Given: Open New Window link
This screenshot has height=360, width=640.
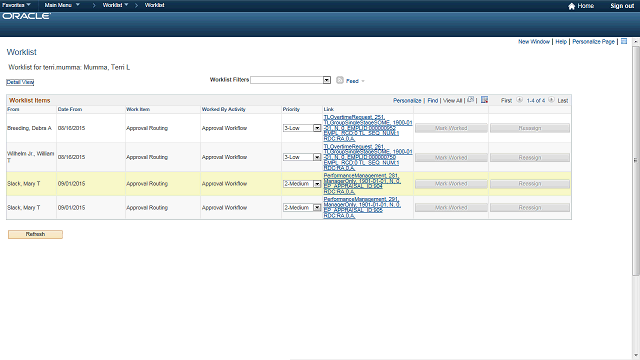Looking at the screenshot, I should (534, 42).
